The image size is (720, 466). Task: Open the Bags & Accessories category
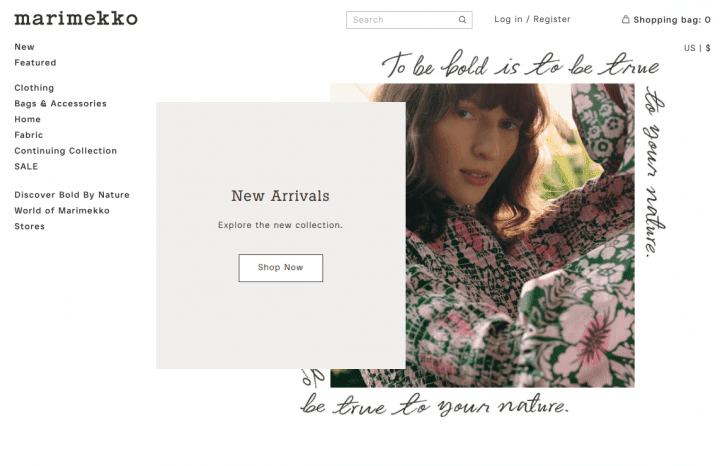pyautogui.click(x=60, y=103)
